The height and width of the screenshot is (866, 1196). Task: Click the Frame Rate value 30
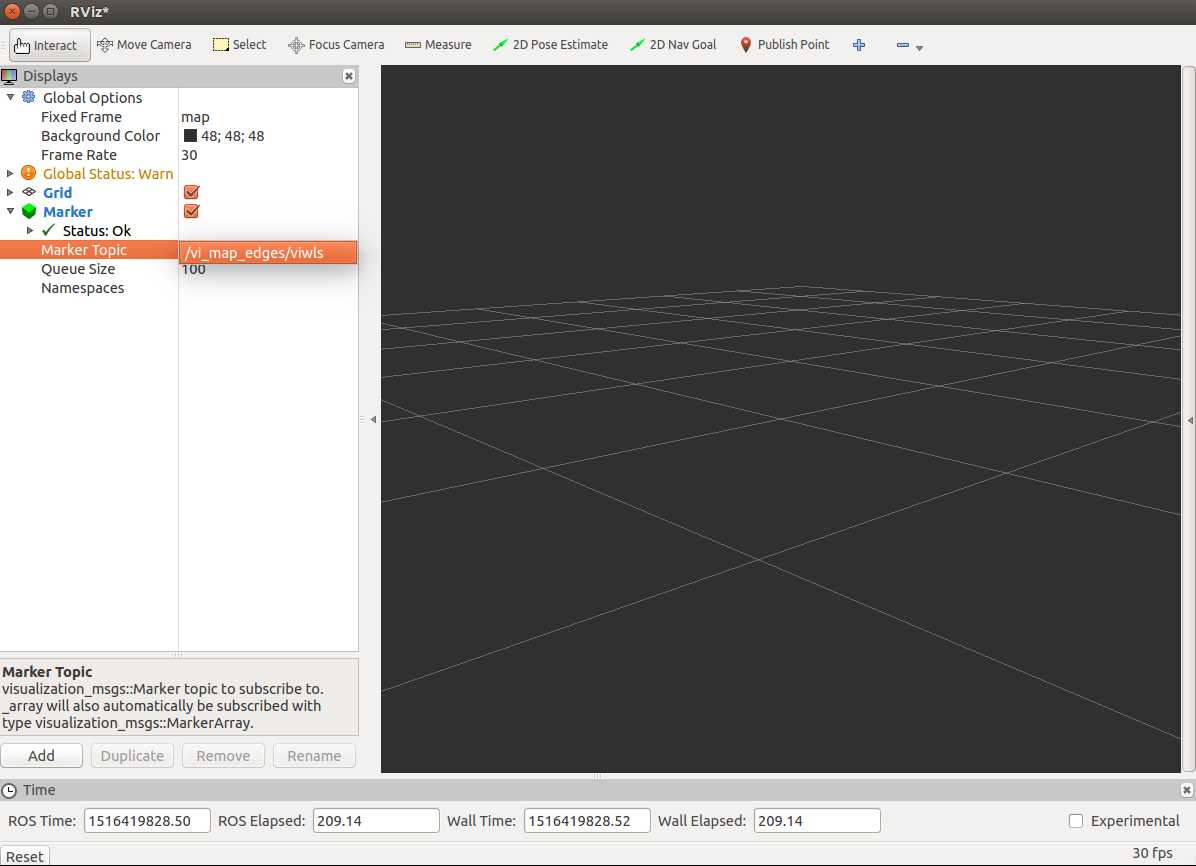[x=189, y=155]
